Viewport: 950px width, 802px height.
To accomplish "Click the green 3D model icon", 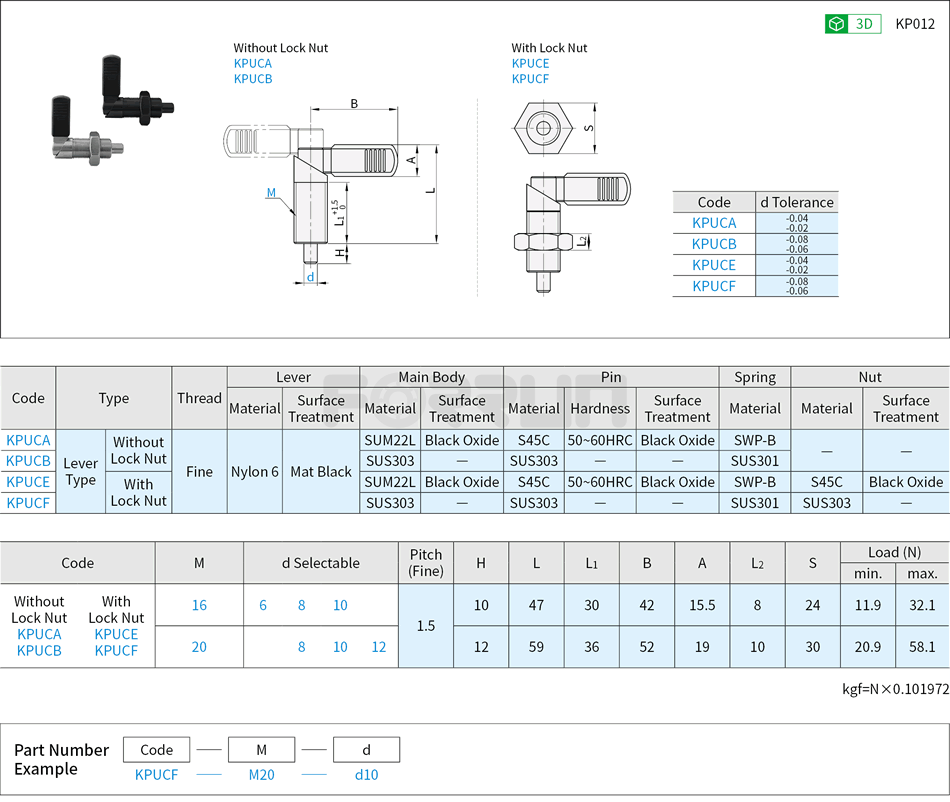I will pos(838,23).
